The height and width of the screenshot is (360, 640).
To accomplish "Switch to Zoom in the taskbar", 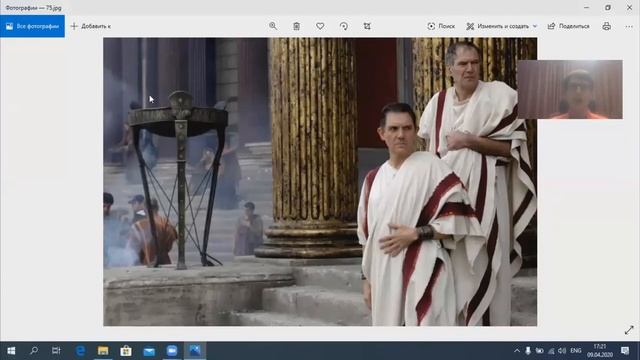I will pyautogui.click(x=172, y=351).
